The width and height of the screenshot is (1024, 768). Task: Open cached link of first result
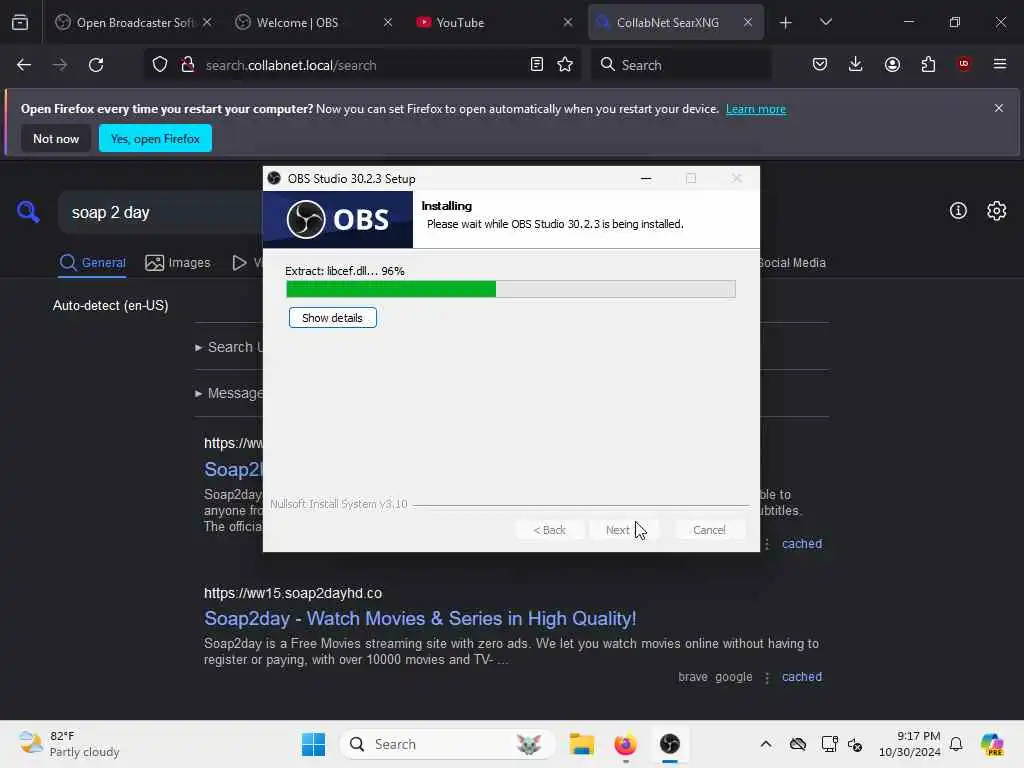802,543
